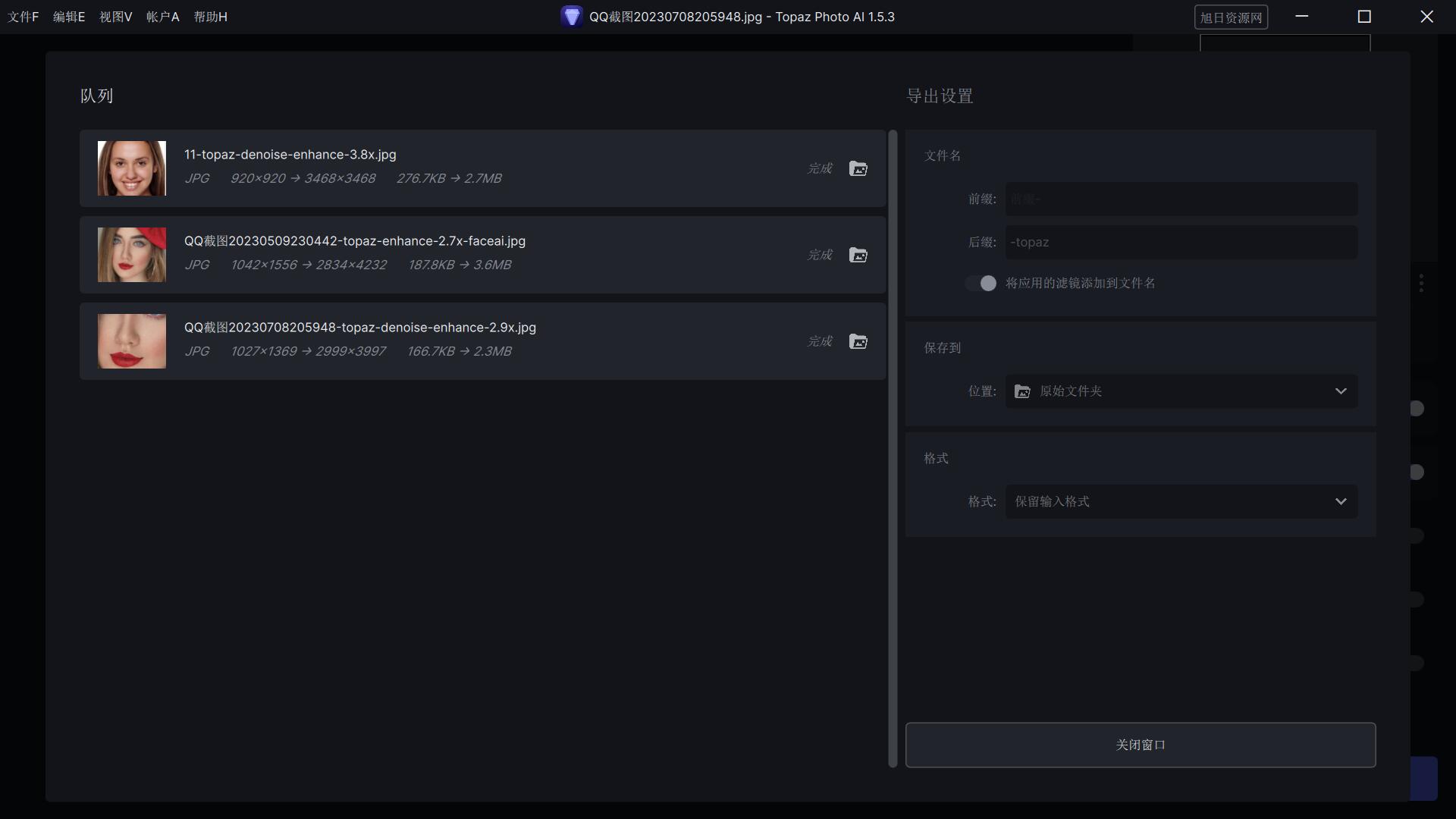This screenshot has width=1456, height=819.
Task: Open the 文件F menu
Action: coord(23,17)
